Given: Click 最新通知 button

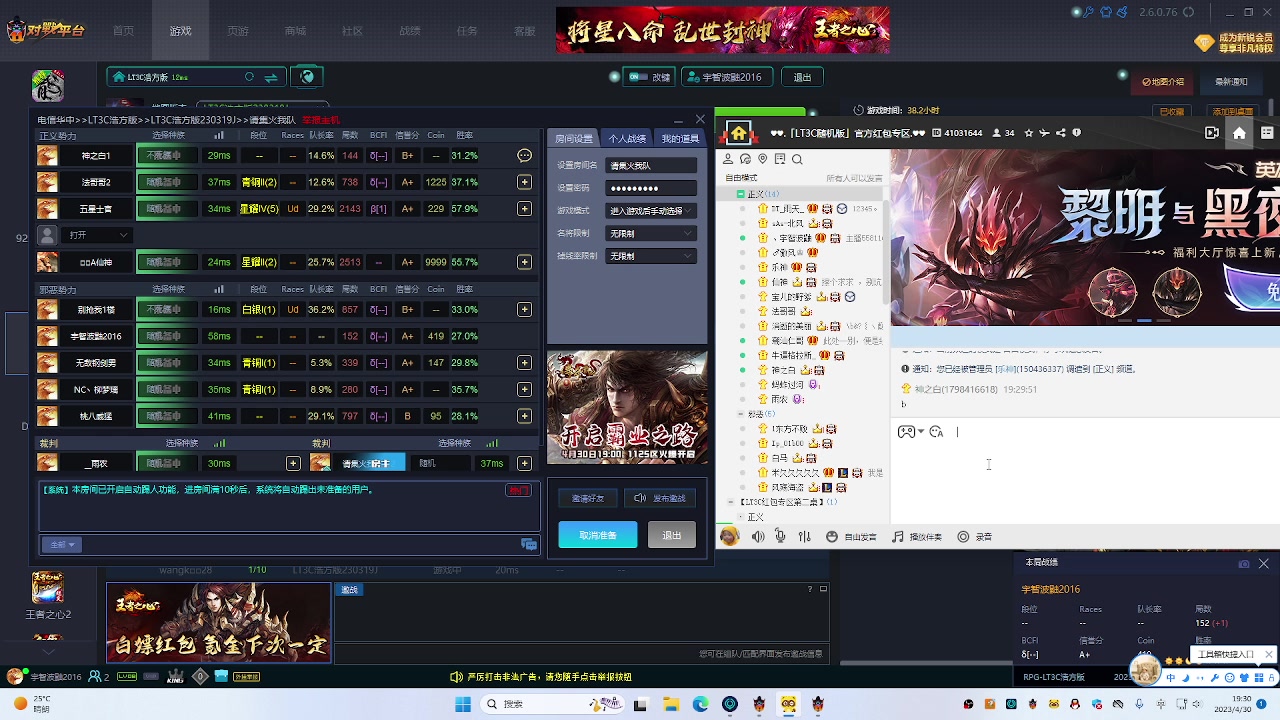Looking at the screenshot, I should click(1232, 82).
